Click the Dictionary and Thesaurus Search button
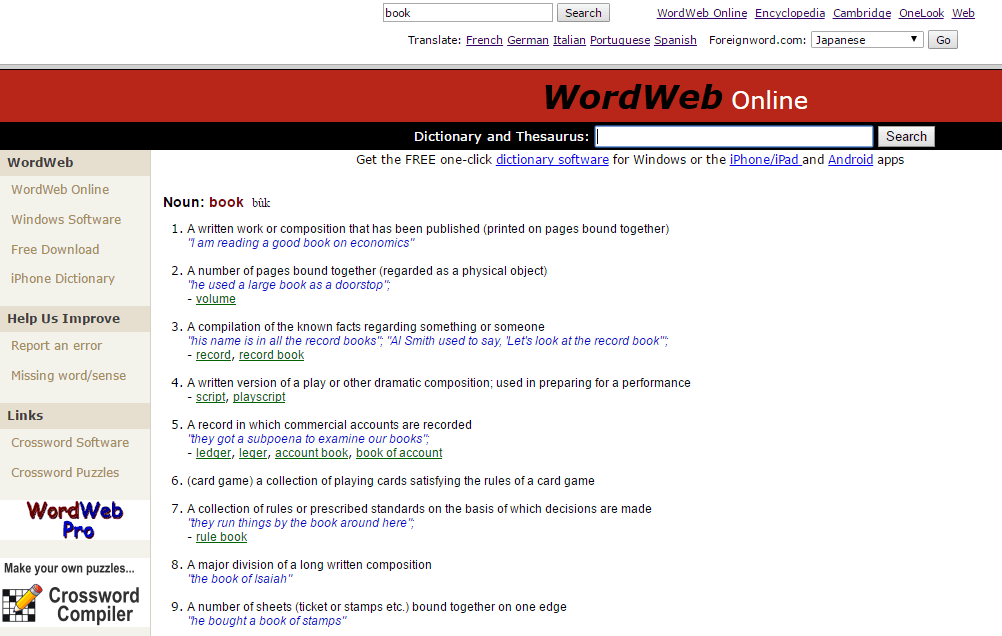 (906, 136)
